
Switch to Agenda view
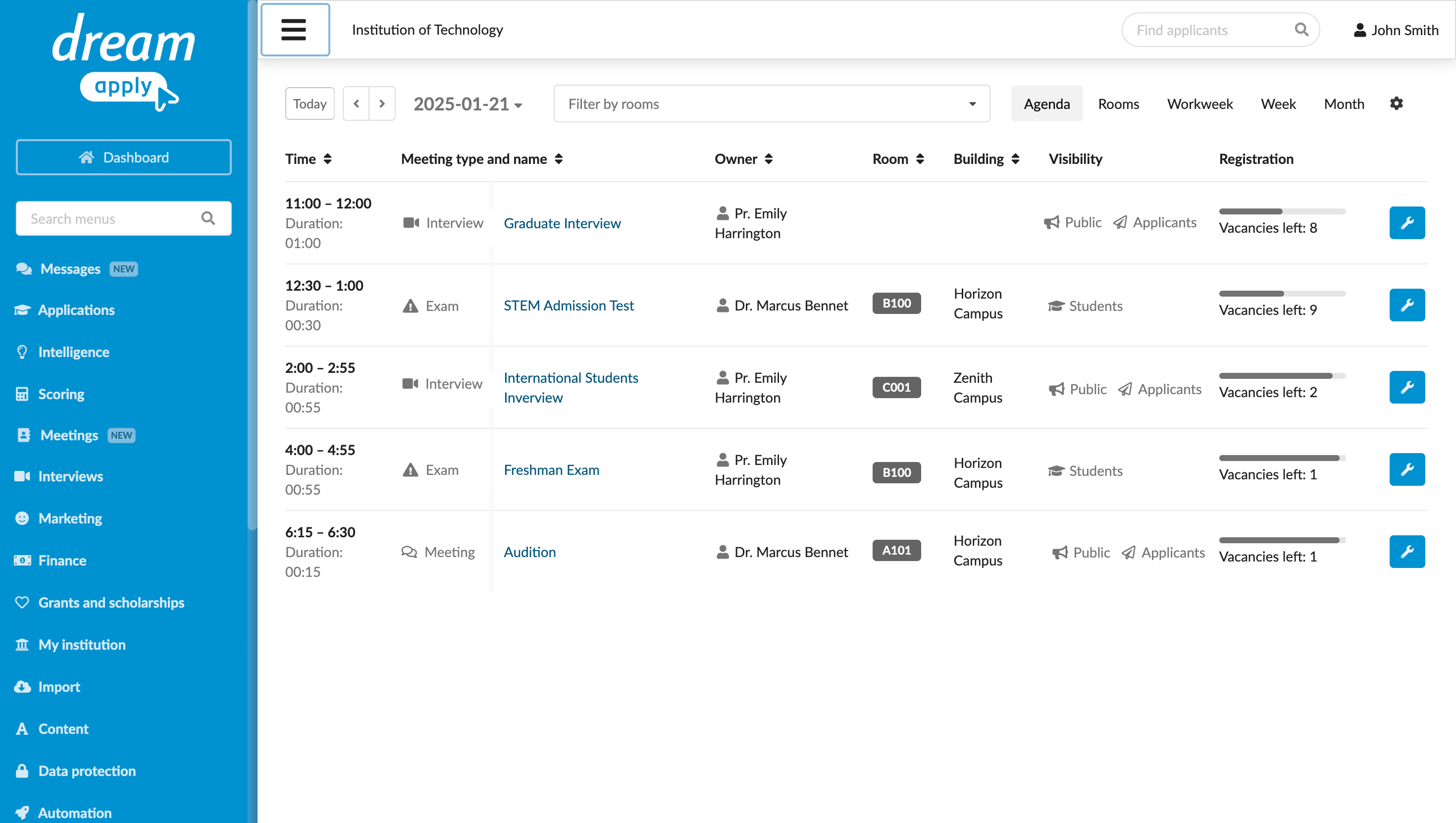(1046, 103)
